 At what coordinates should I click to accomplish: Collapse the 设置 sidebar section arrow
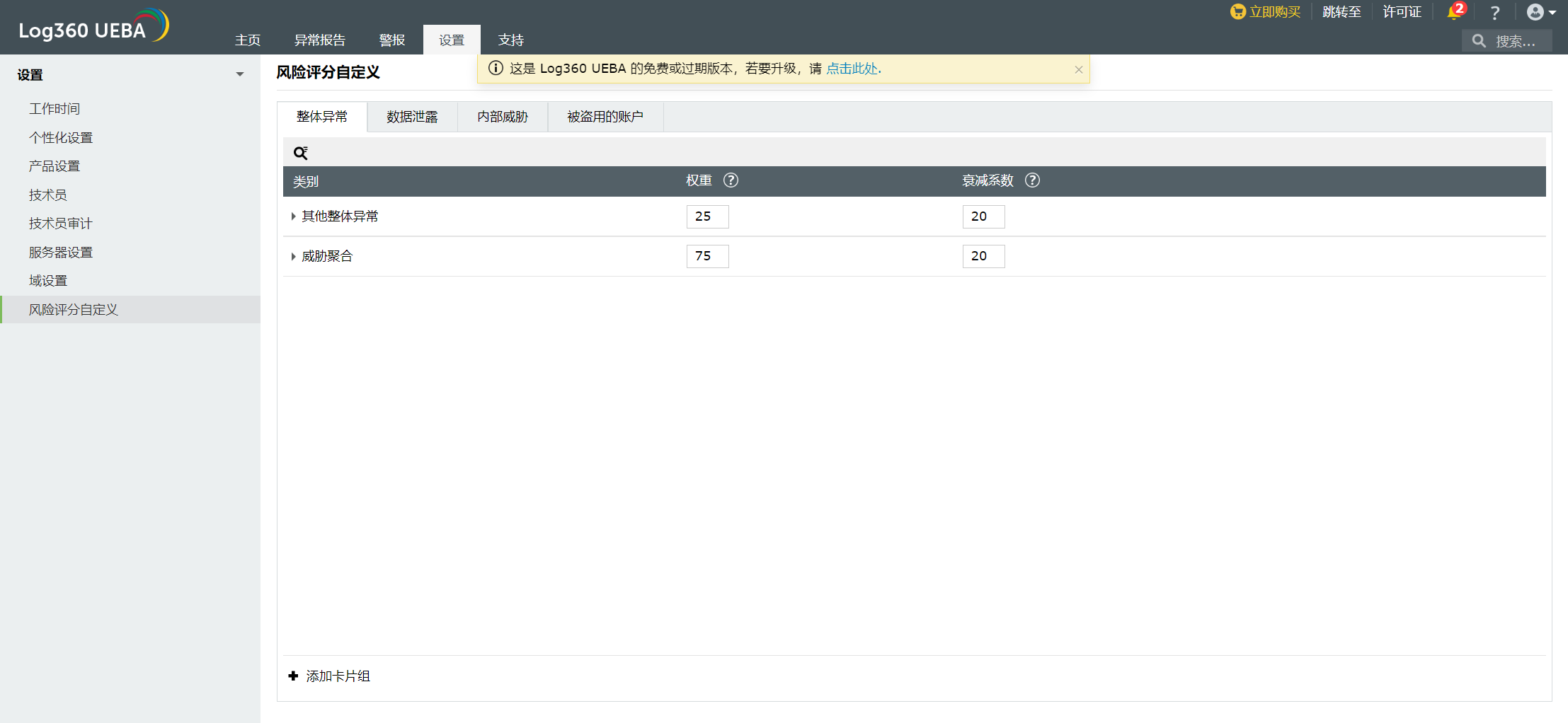pos(240,74)
